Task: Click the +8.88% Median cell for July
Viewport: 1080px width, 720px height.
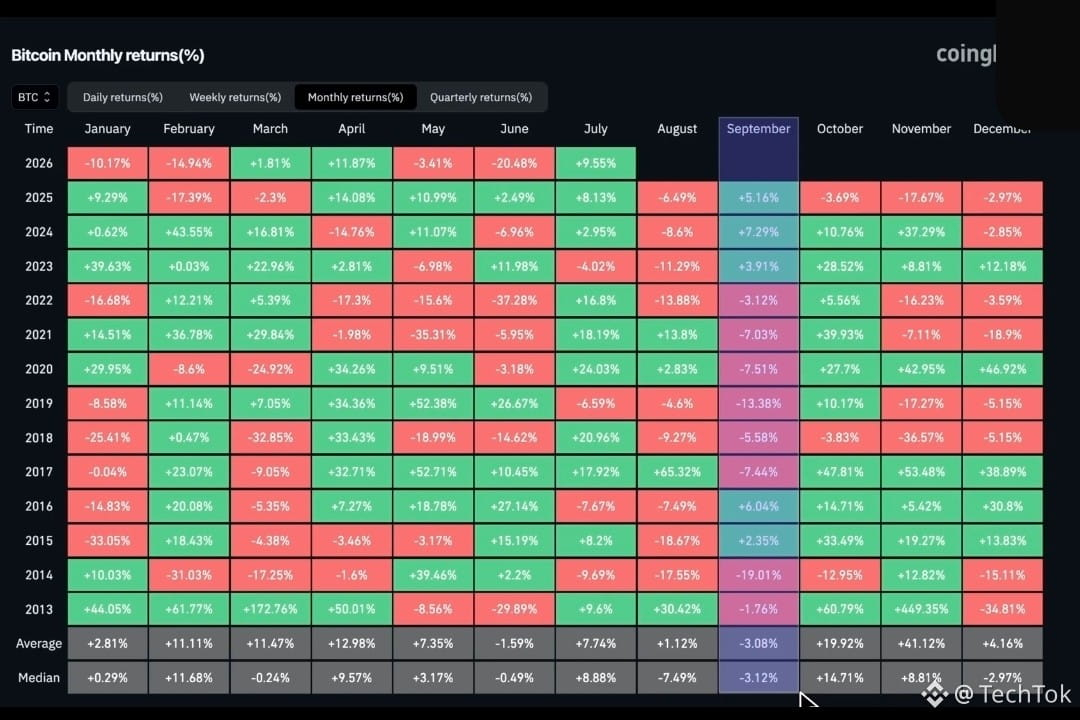Action: tap(596, 678)
